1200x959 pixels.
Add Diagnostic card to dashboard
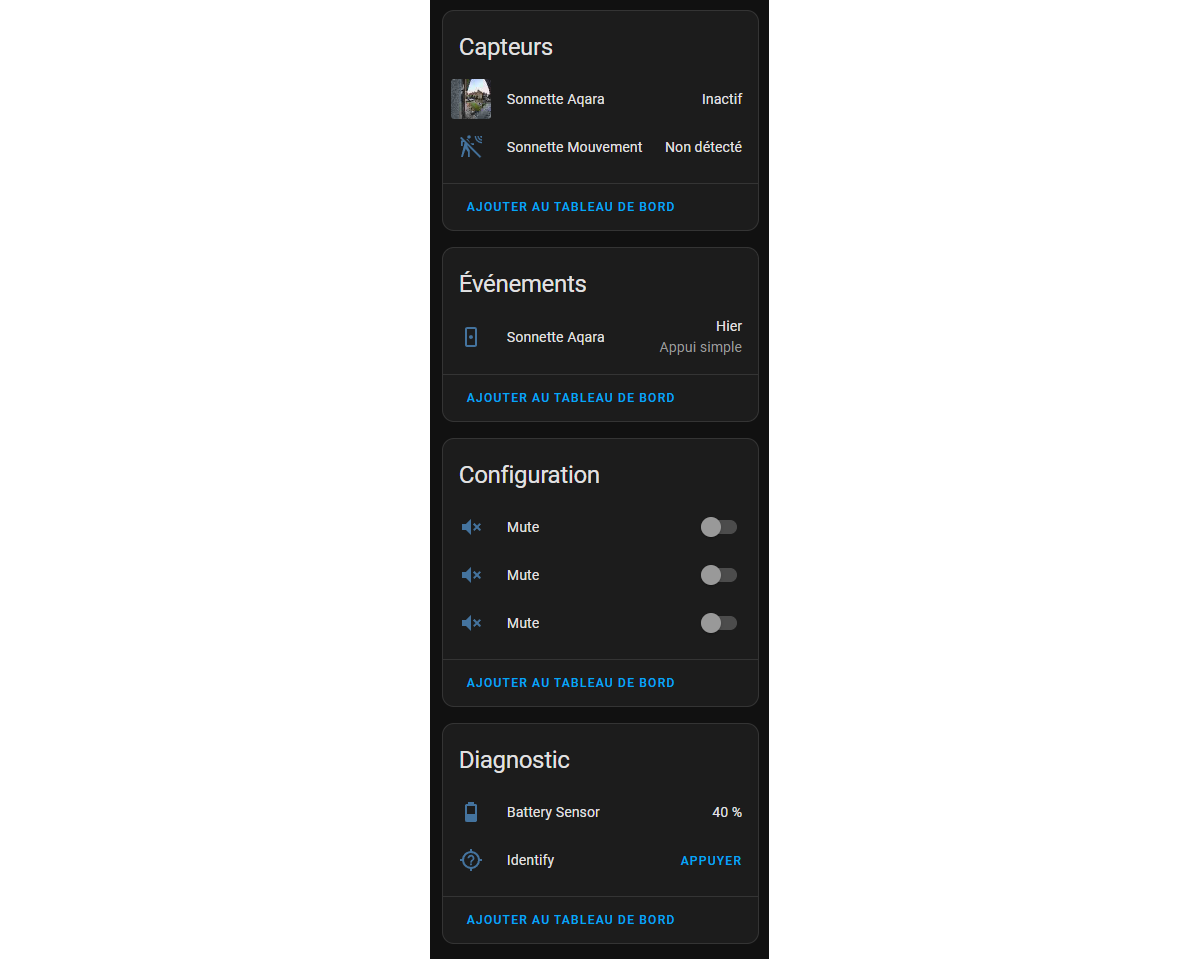pos(571,920)
